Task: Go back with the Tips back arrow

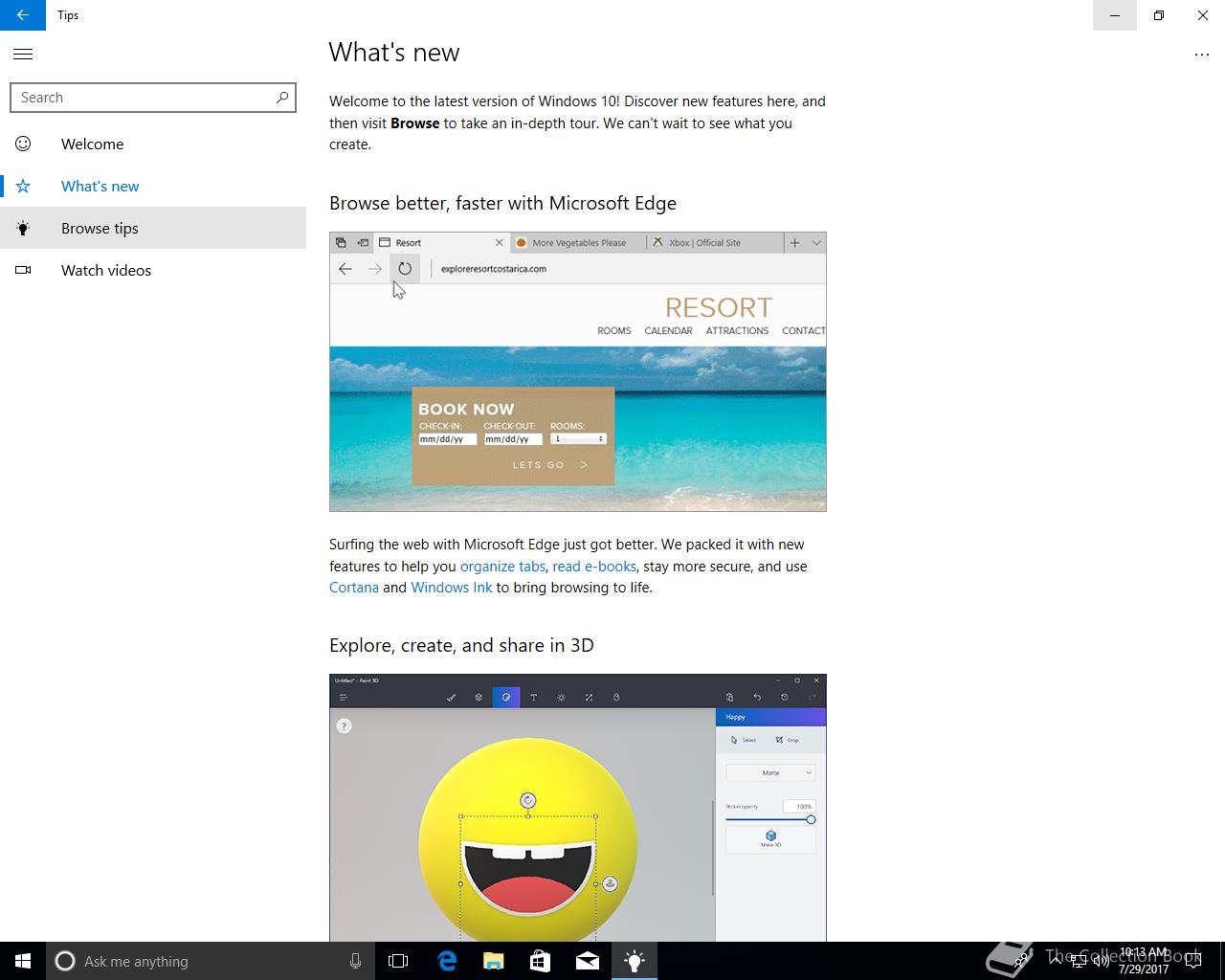Action: click(x=23, y=15)
